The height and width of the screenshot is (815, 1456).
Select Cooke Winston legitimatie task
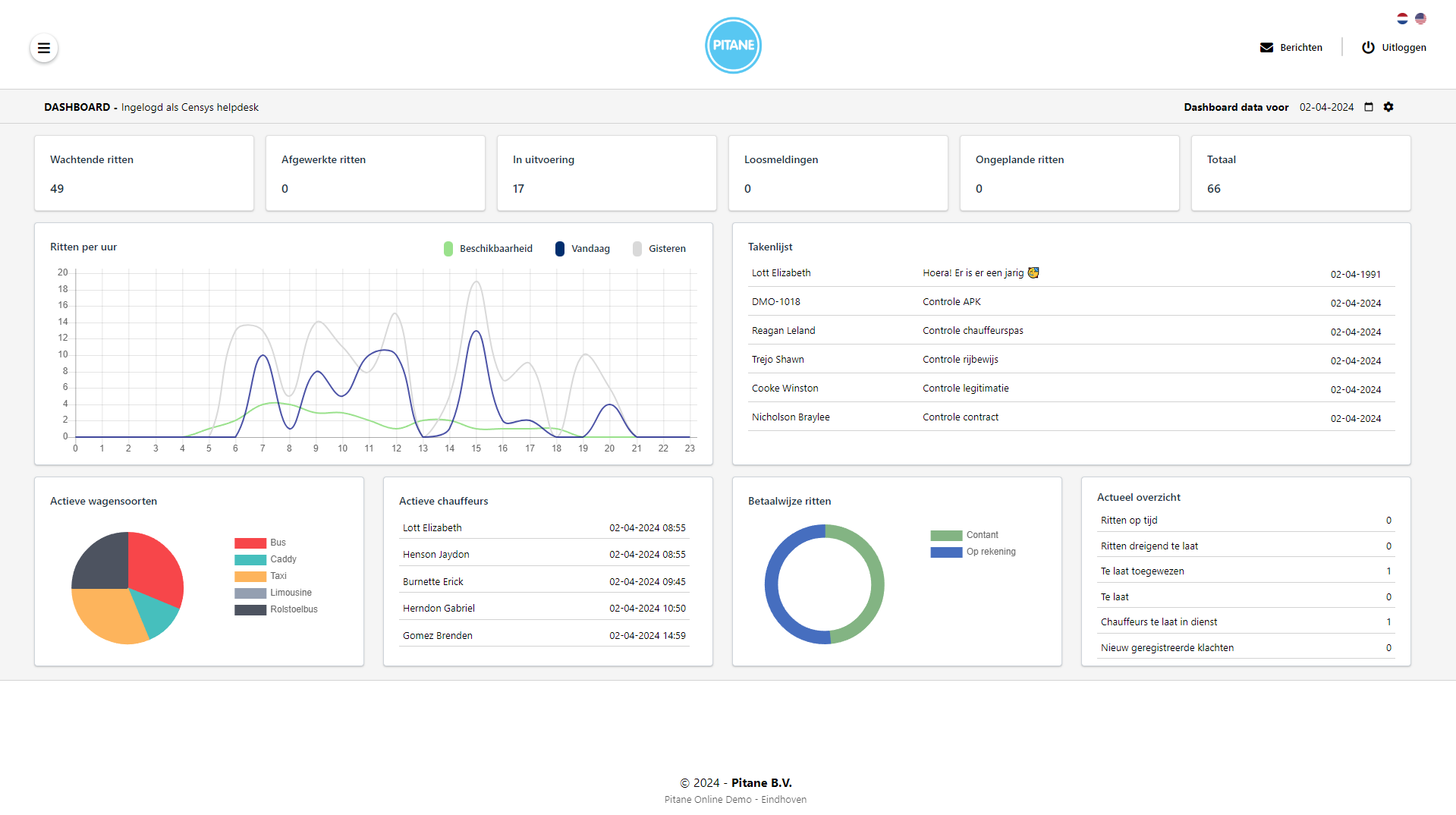pos(1071,389)
